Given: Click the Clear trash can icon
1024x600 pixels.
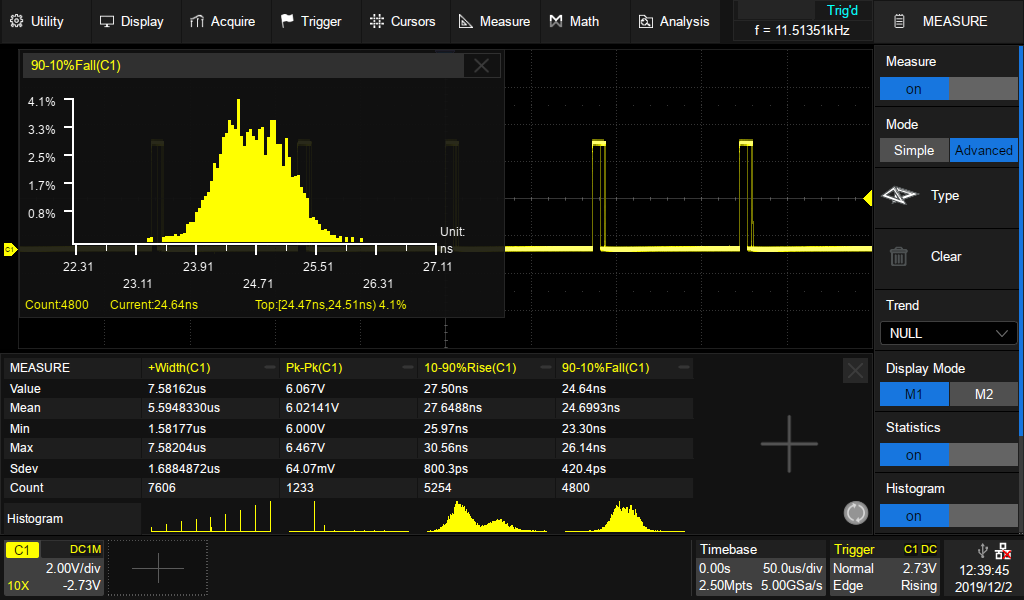Looking at the screenshot, I should click(x=899, y=256).
